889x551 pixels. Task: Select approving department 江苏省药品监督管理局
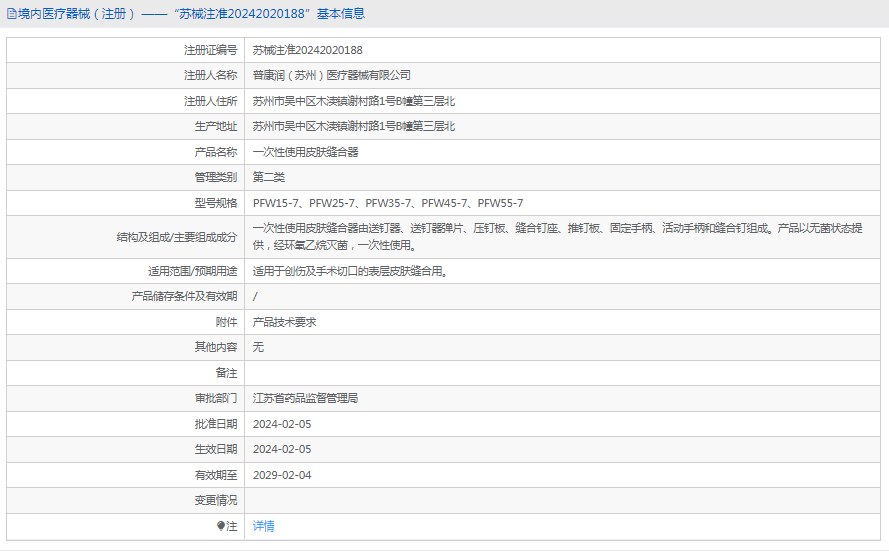click(306, 398)
